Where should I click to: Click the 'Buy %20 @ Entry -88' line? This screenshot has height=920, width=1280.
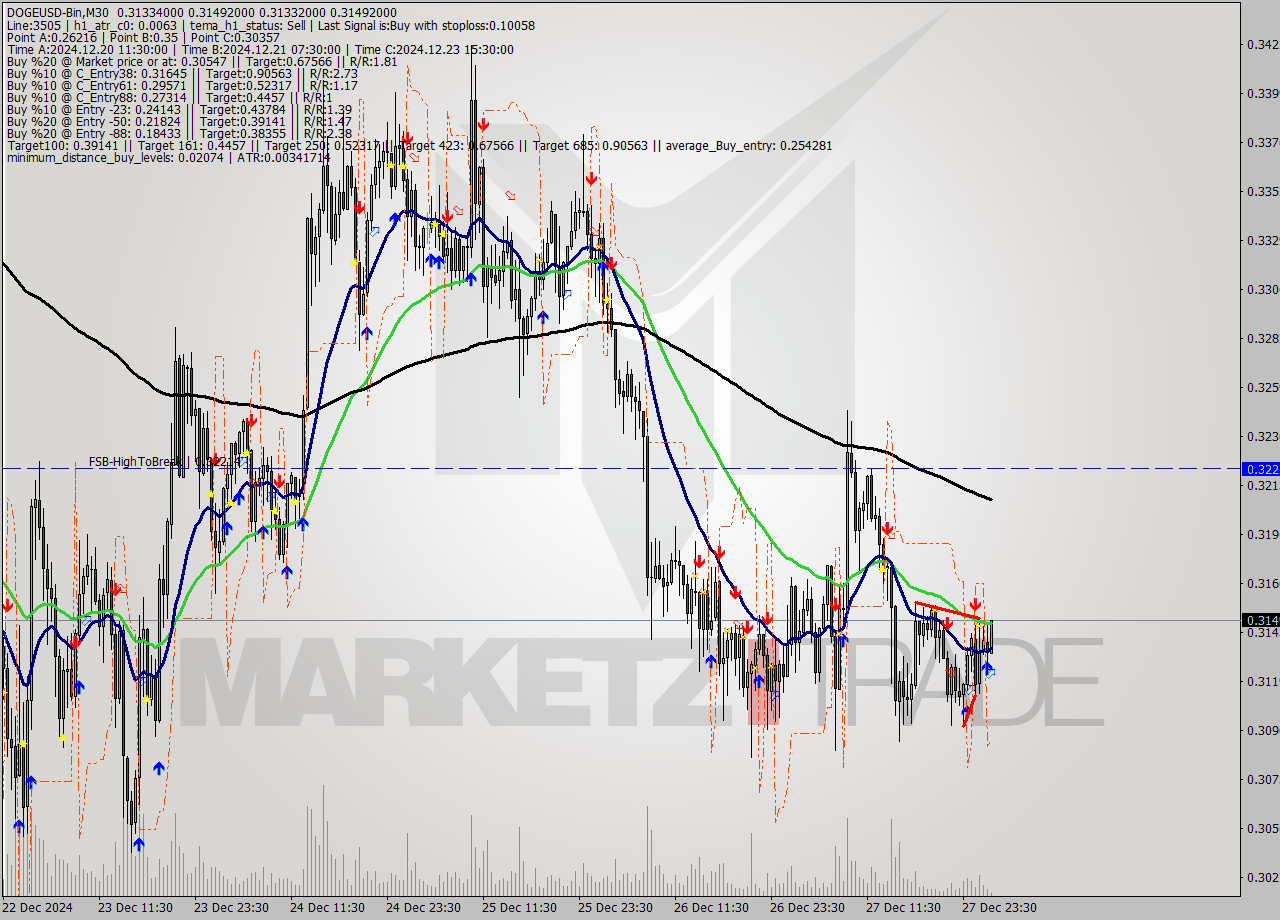click(179, 133)
